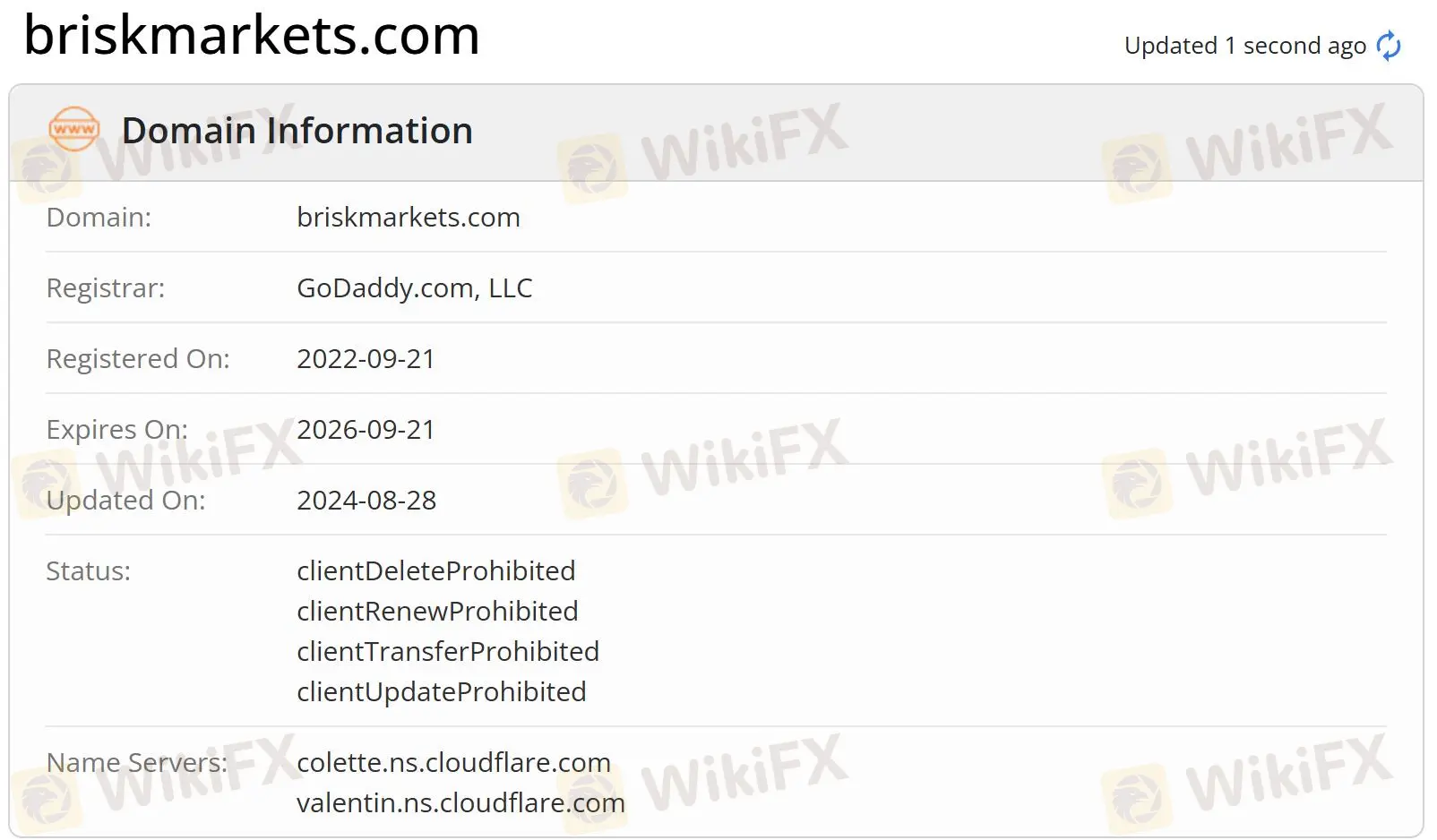Click the registered date 2022-09-21
1437x840 pixels.
(x=366, y=359)
